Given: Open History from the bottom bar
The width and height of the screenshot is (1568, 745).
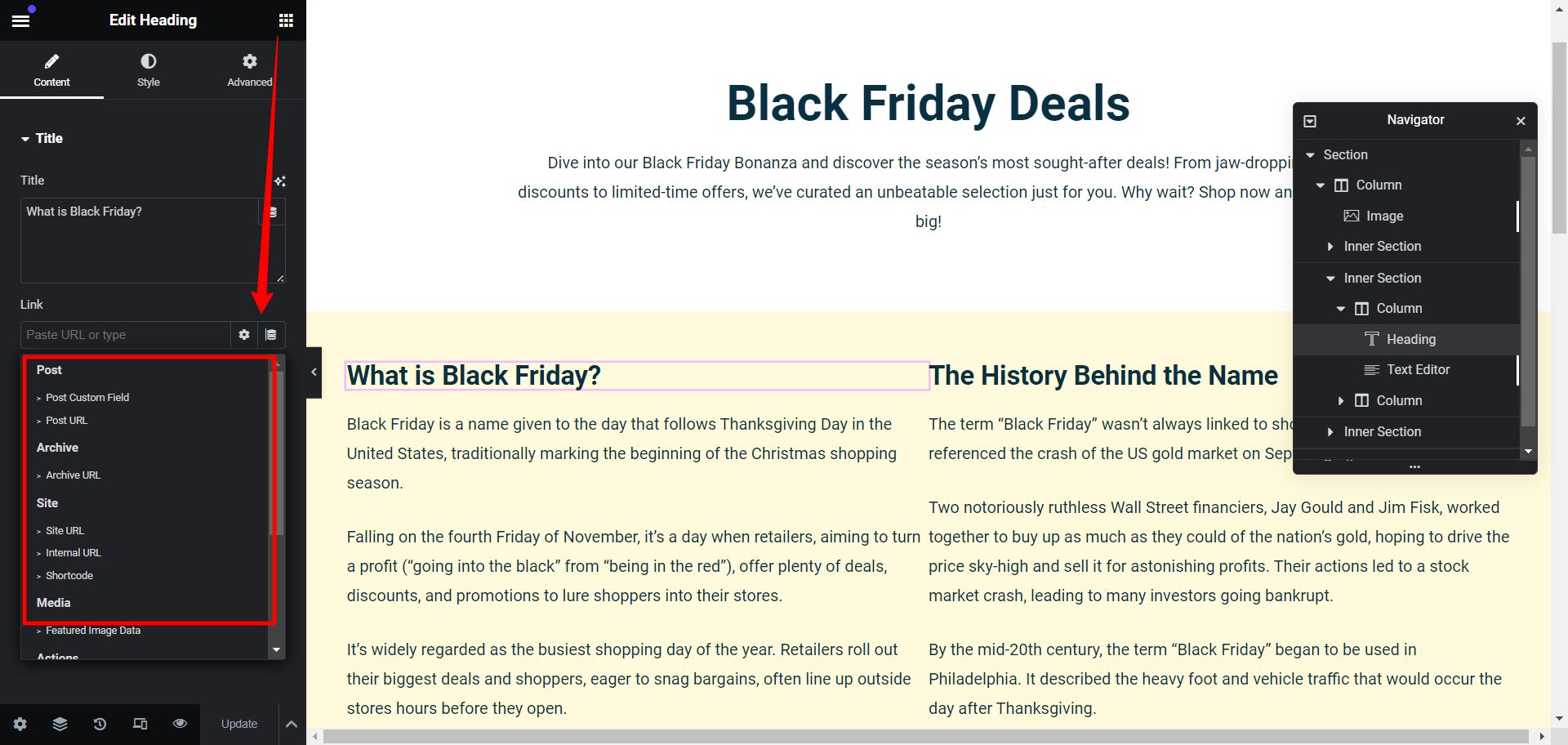Looking at the screenshot, I should (100, 724).
